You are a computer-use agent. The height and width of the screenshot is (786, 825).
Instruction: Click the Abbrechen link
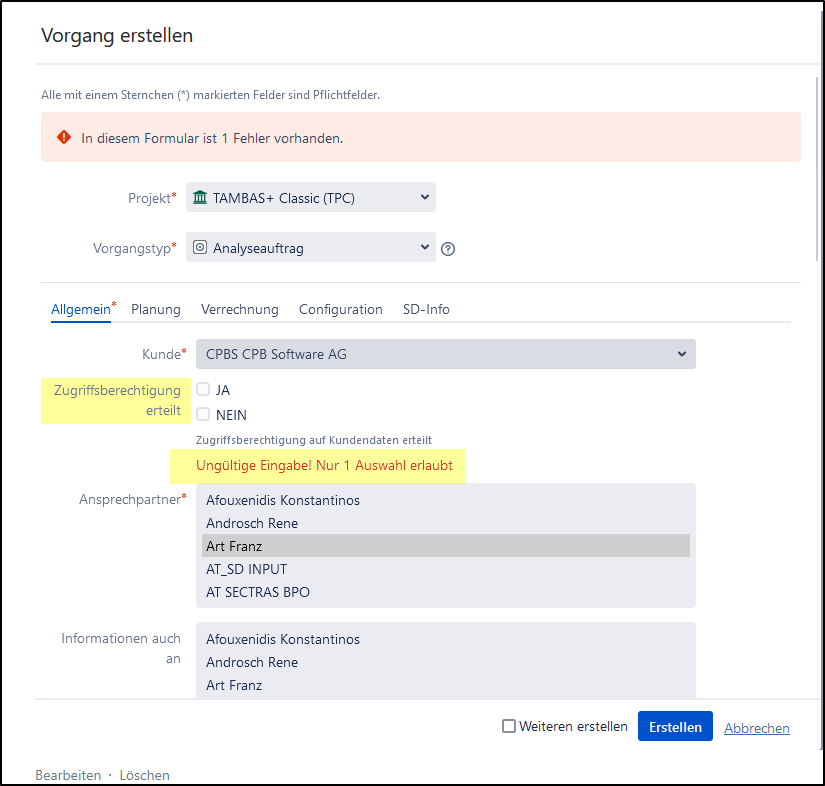coord(757,728)
